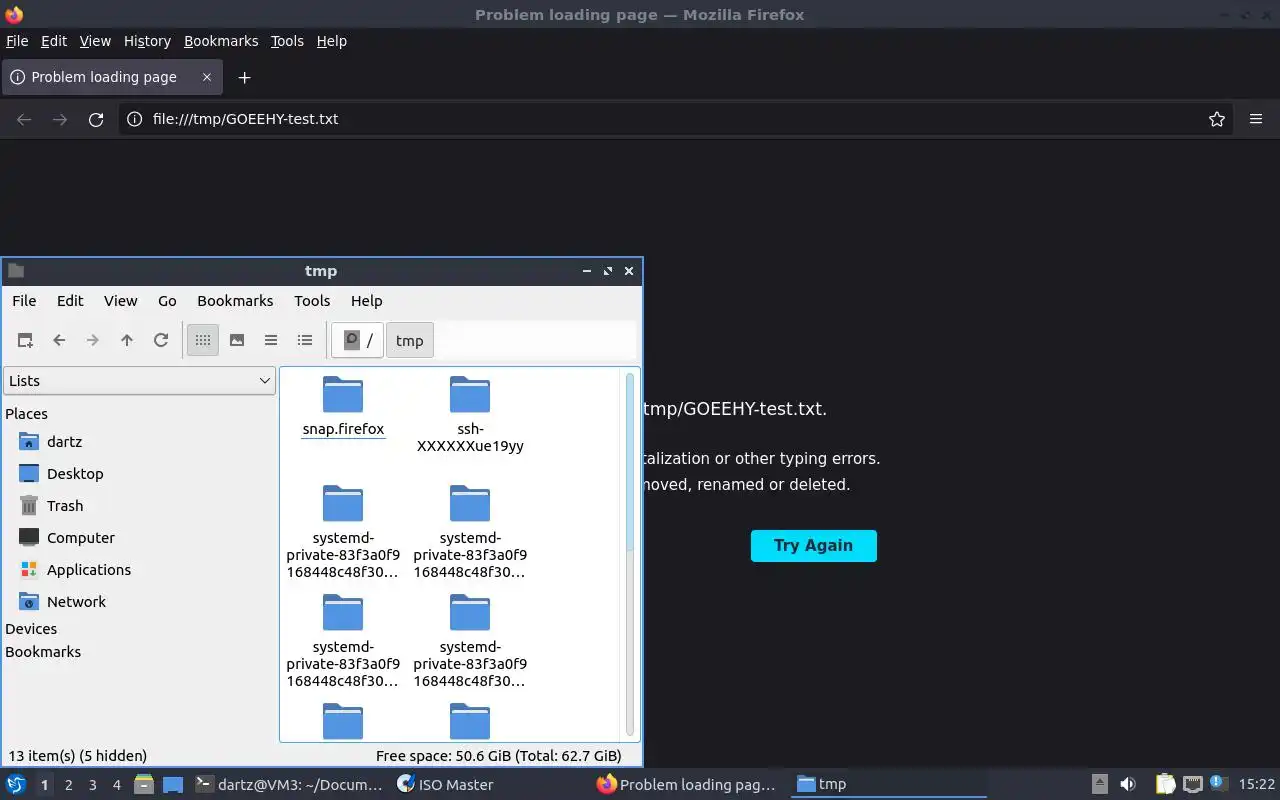Open file manager Tools menu
The height and width of the screenshot is (800, 1280).
(312, 300)
